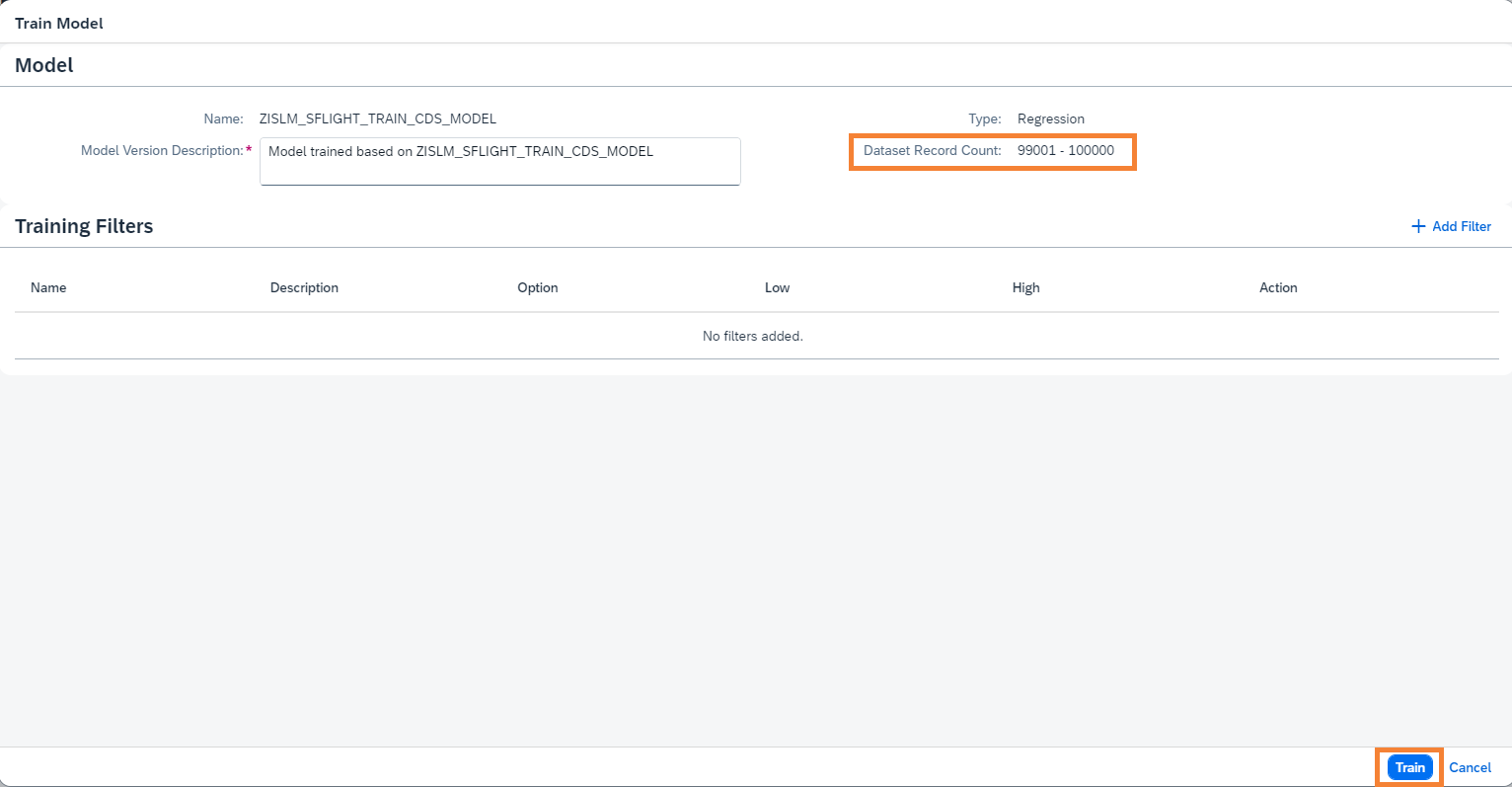Click the Regression type value
This screenshot has width=1512, height=787.
(x=1050, y=118)
